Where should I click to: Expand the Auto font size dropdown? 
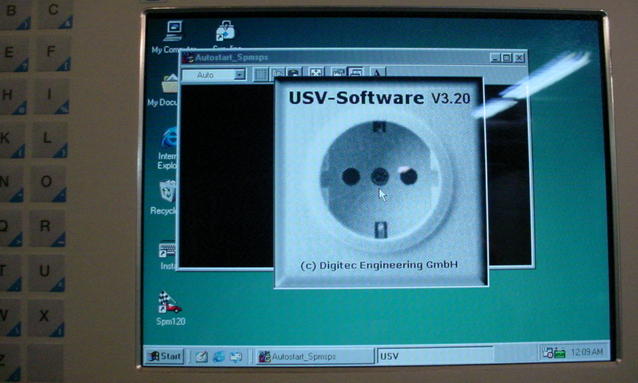(240, 74)
